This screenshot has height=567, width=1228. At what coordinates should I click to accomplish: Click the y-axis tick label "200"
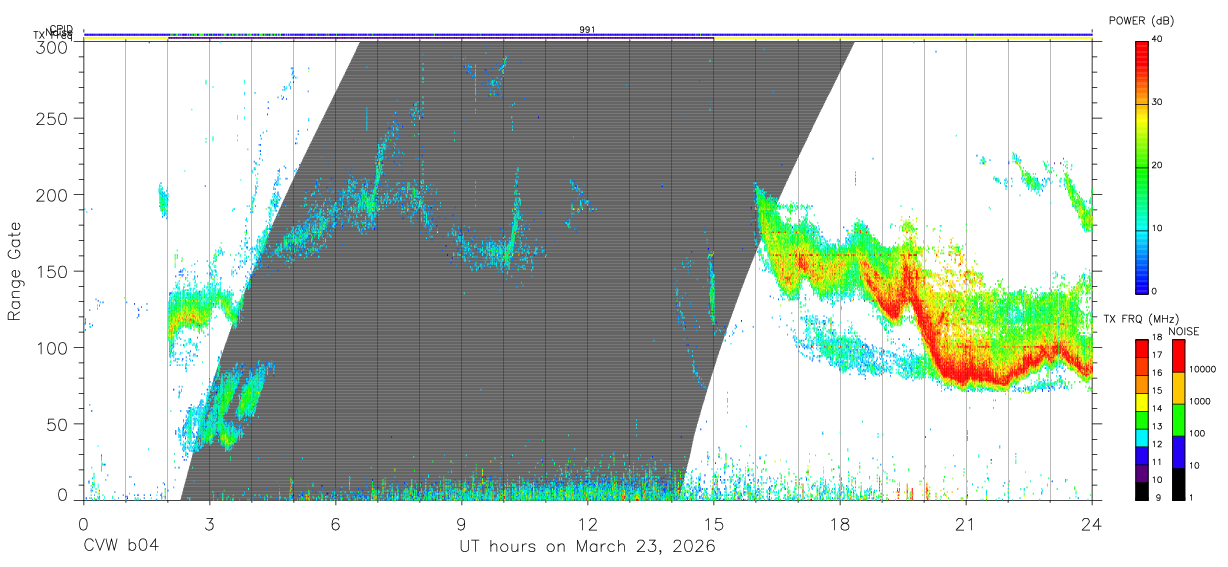point(51,195)
